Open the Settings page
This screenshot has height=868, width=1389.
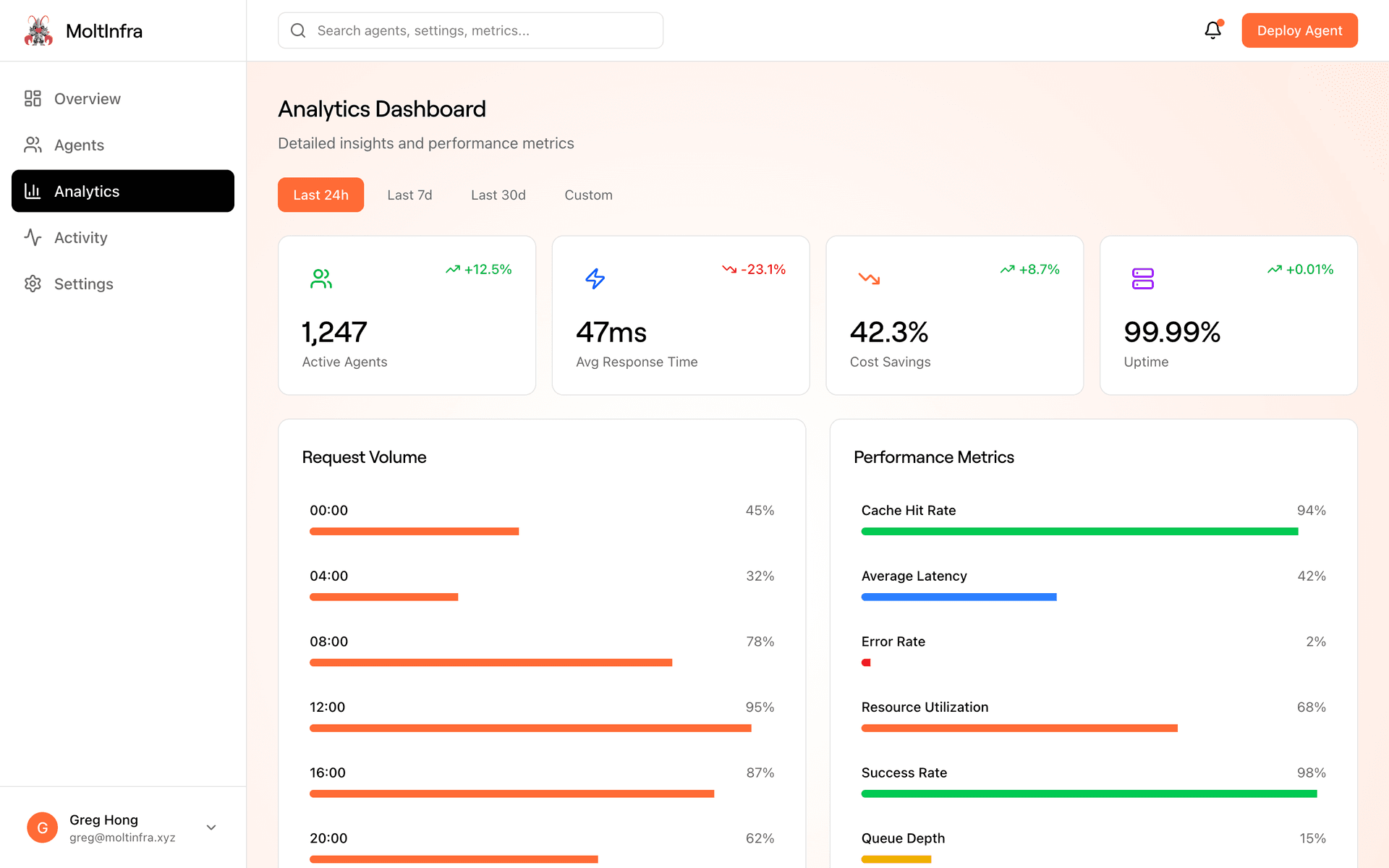123,284
